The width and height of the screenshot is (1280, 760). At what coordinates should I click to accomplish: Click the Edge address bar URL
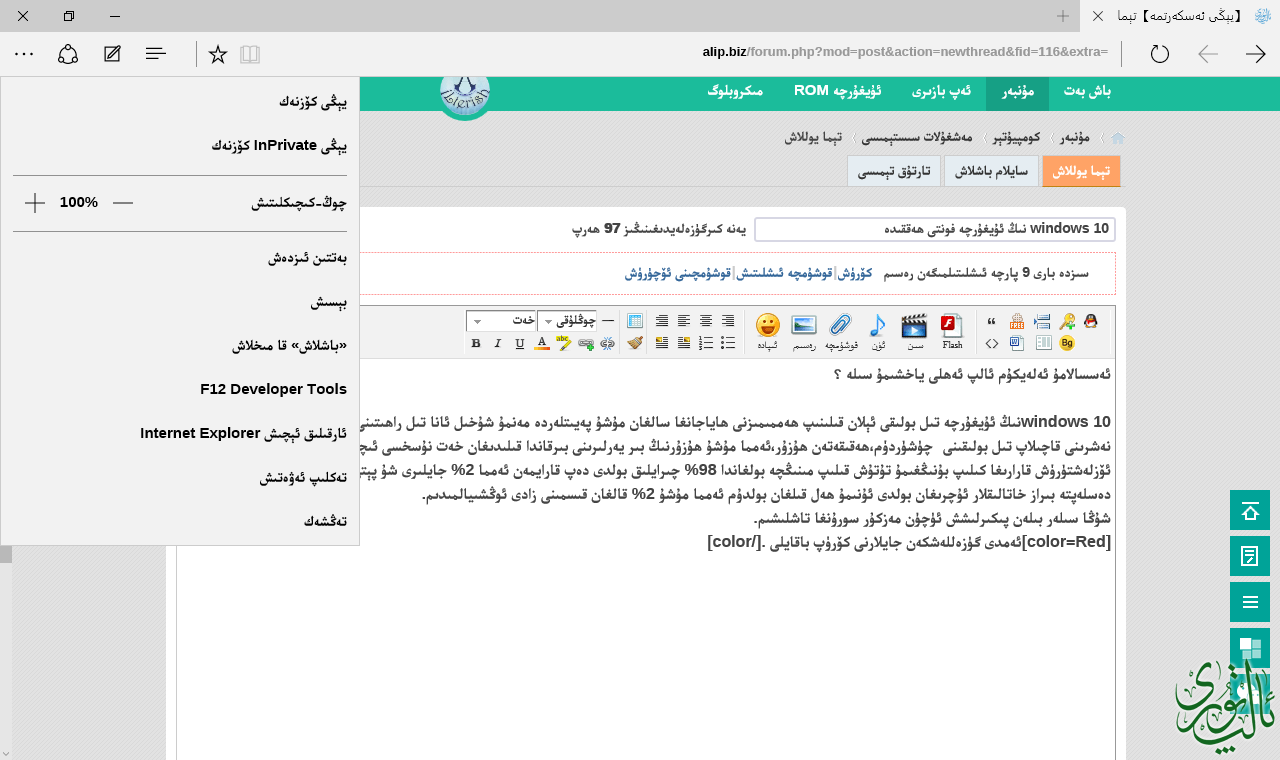(905, 52)
